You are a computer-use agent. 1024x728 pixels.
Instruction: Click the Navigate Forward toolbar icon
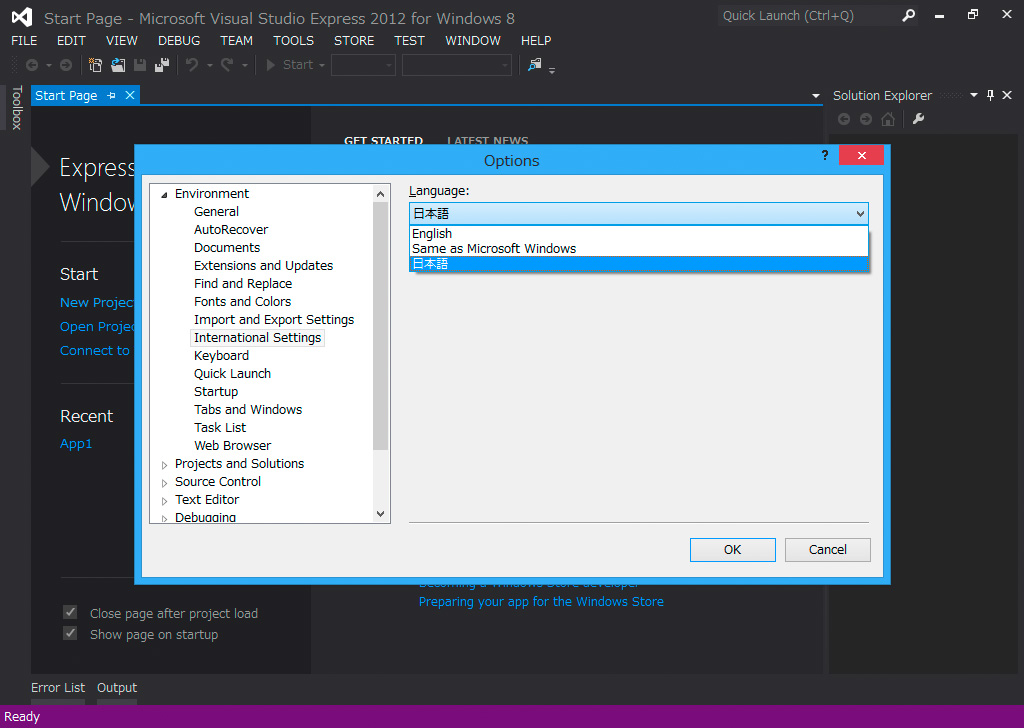[66, 65]
